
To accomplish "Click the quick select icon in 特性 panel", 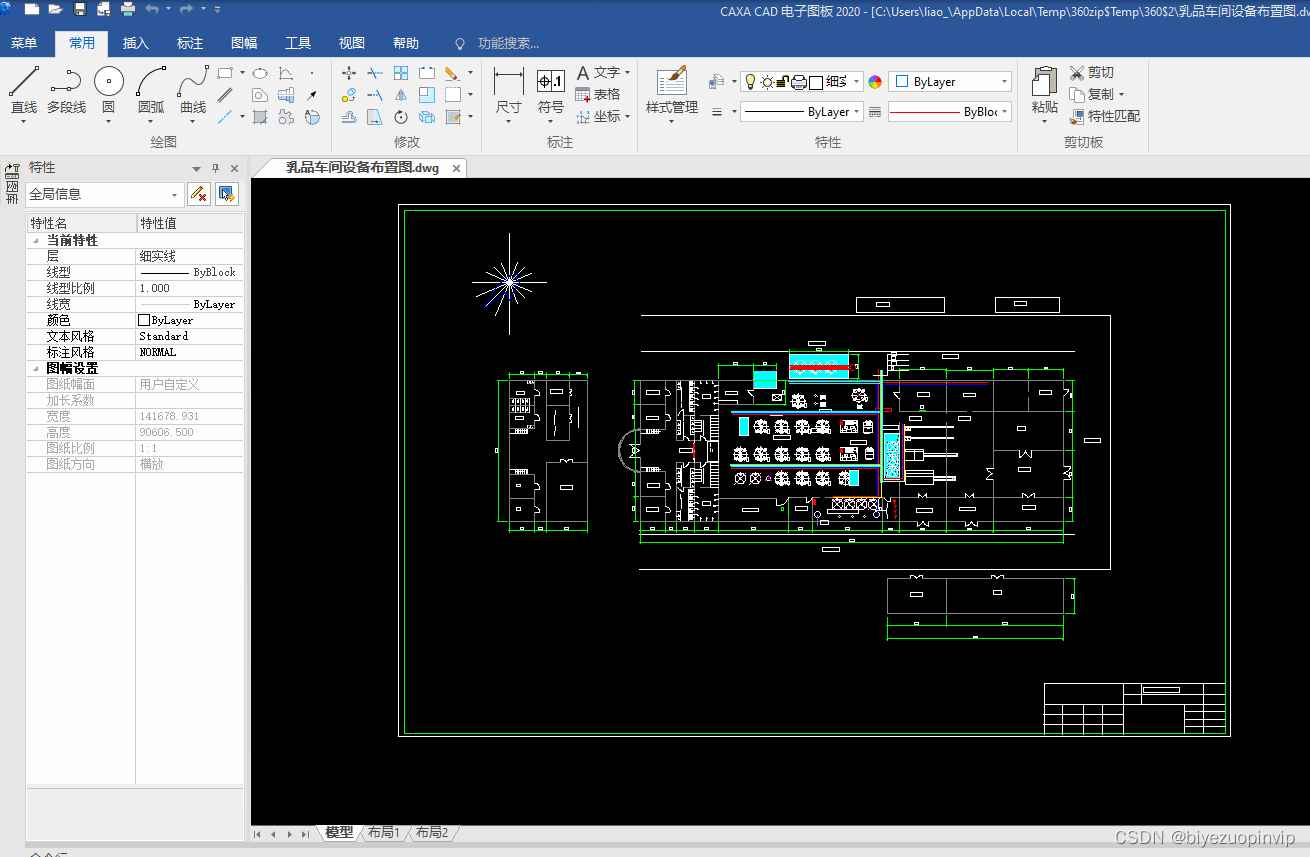I will [227, 194].
